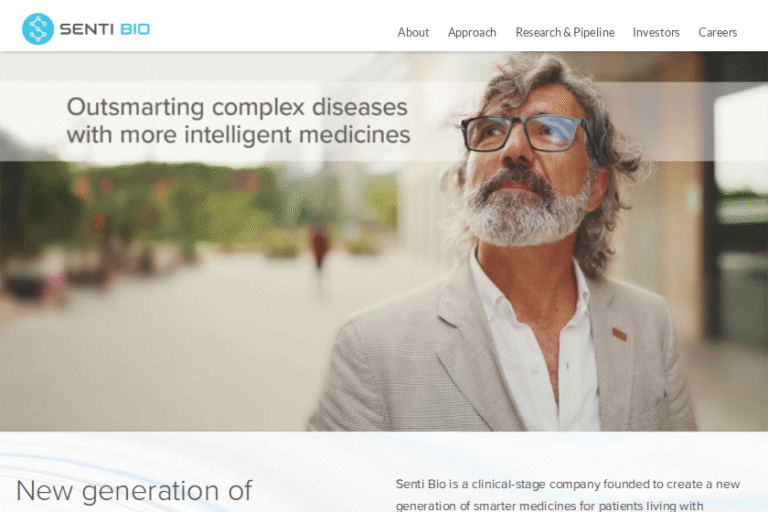Image resolution: width=768 pixels, height=512 pixels.
Task: Click the blue BIO text in the logo
Action: pos(135,29)
